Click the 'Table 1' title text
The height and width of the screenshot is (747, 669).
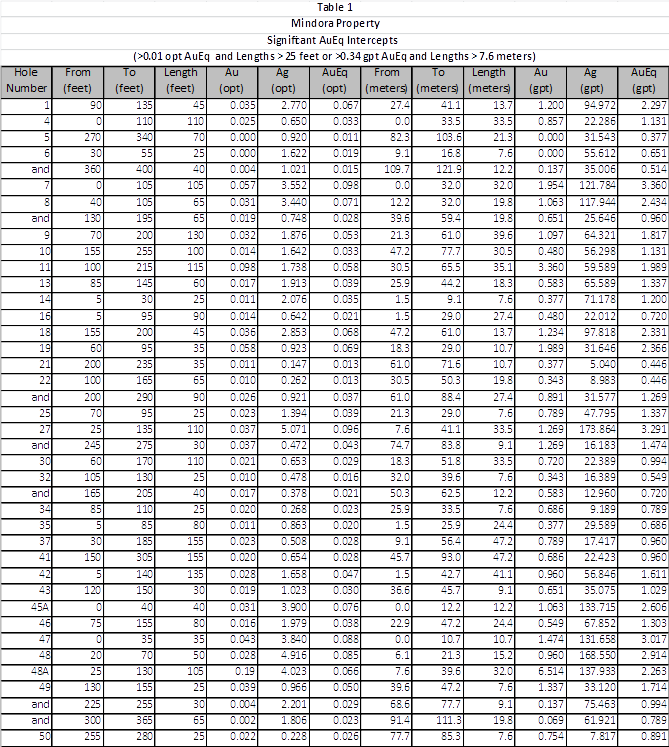pos(335,7)
